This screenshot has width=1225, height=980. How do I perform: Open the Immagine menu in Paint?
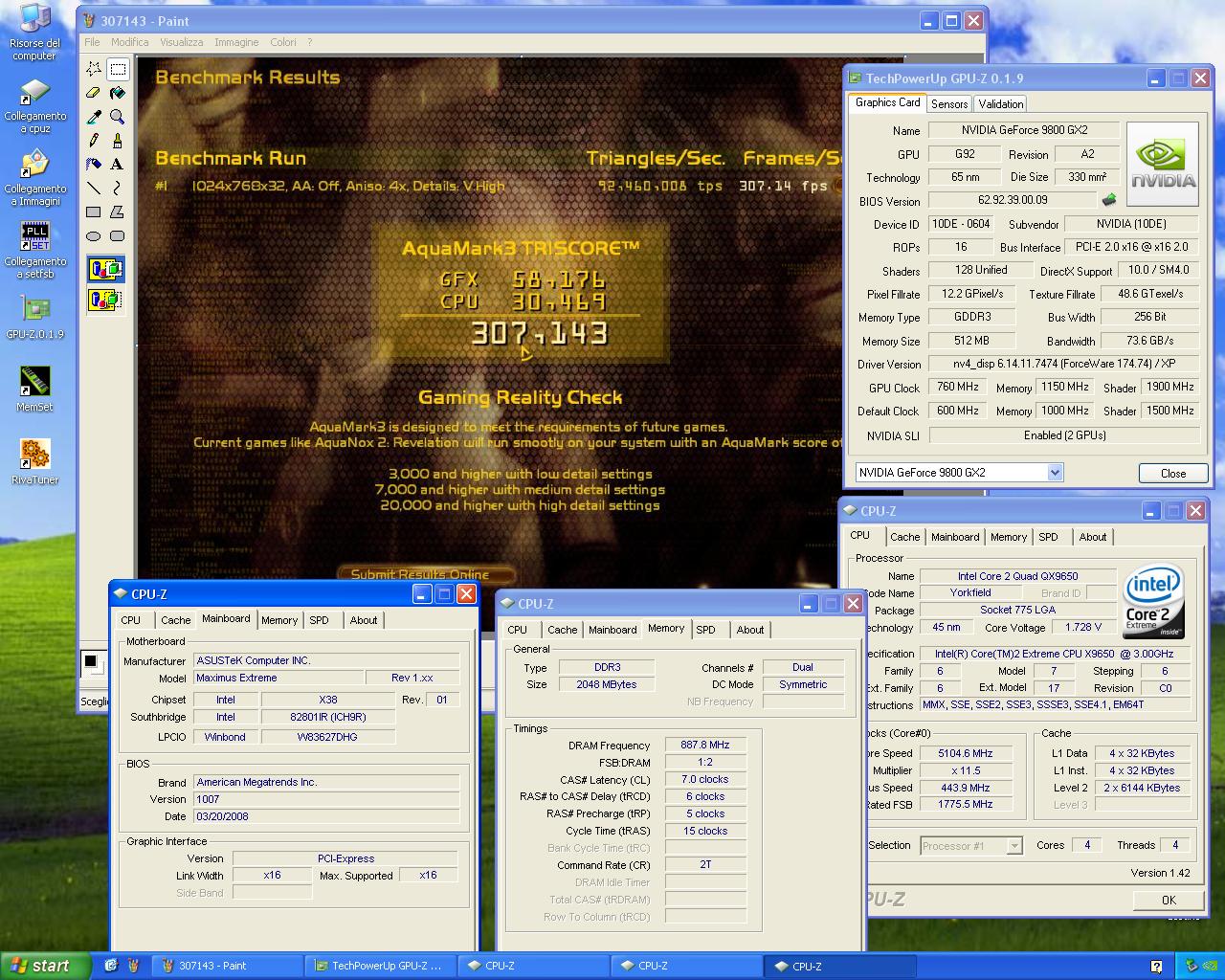click(x=236, y=42)
